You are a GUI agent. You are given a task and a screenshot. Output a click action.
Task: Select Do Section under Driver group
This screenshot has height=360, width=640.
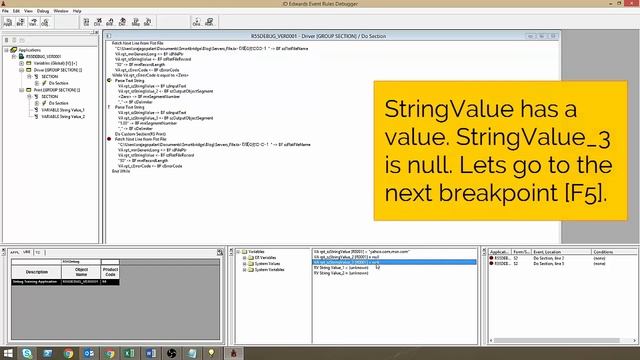pyautogui.click(x=58, y=83)
